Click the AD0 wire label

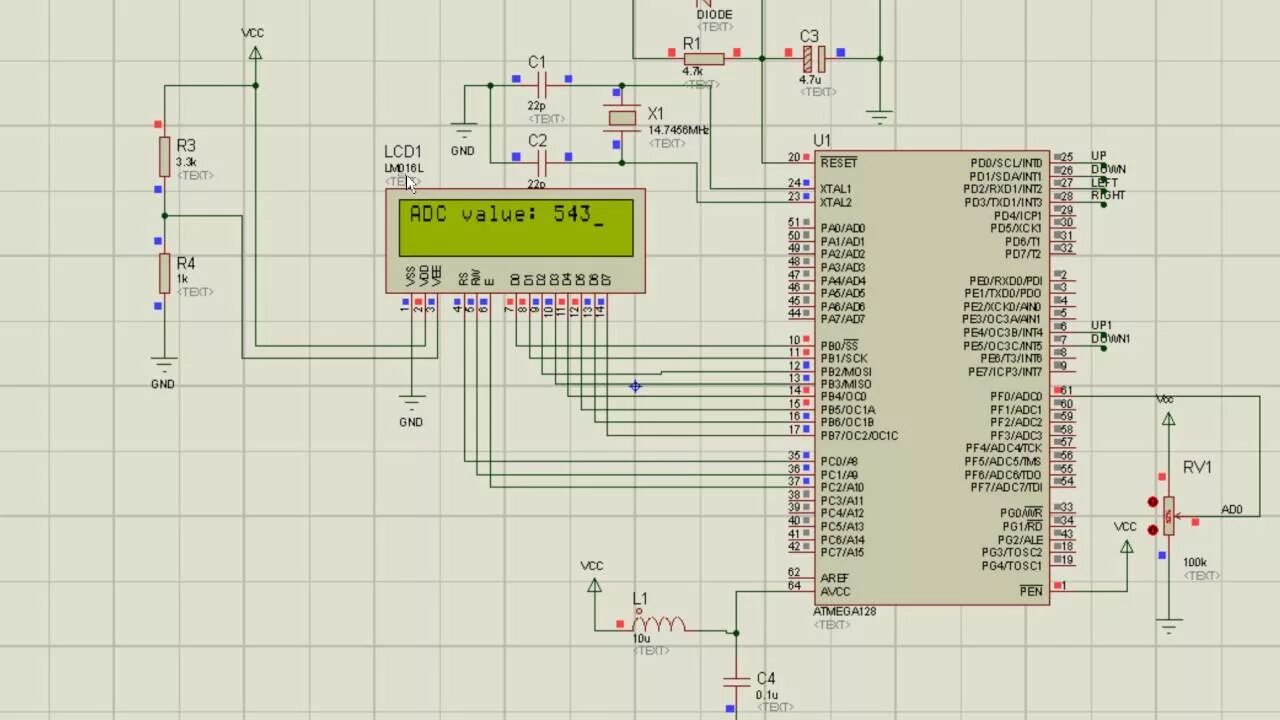point(1232,510)
